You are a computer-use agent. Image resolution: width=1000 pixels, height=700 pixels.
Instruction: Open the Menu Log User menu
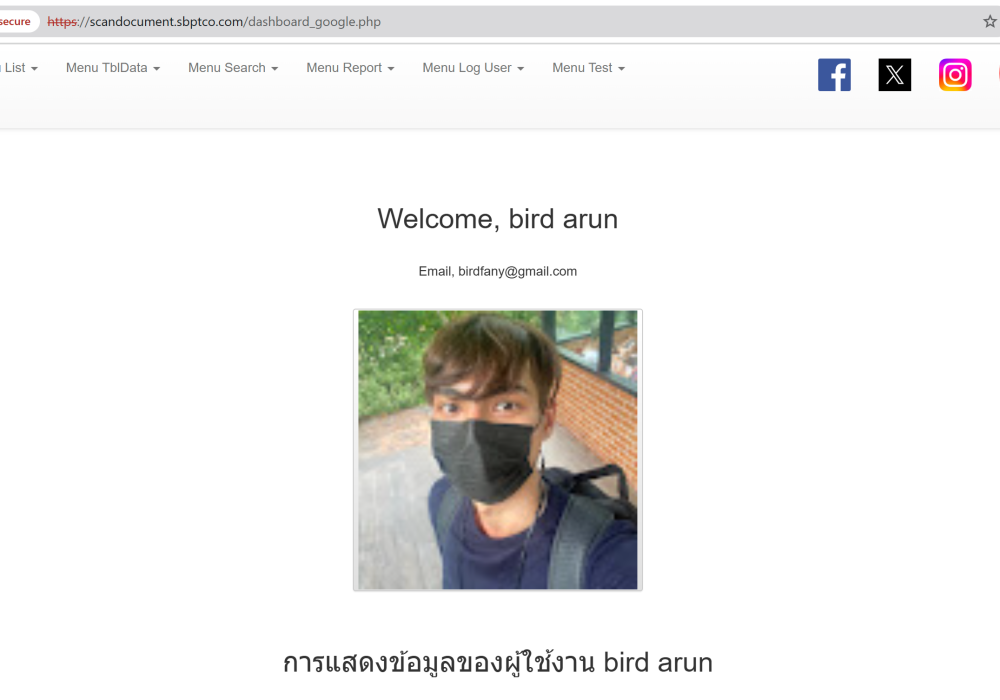click(473, 68)
